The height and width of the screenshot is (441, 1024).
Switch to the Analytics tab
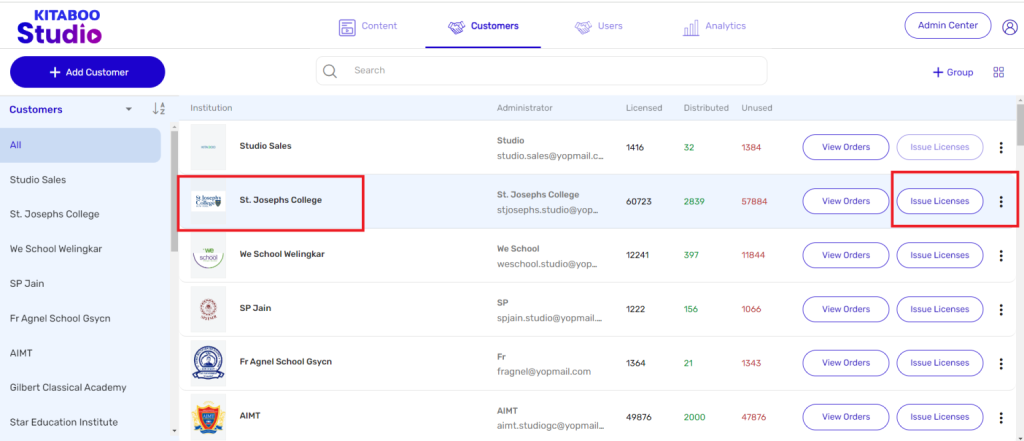[x=714, y=26]
